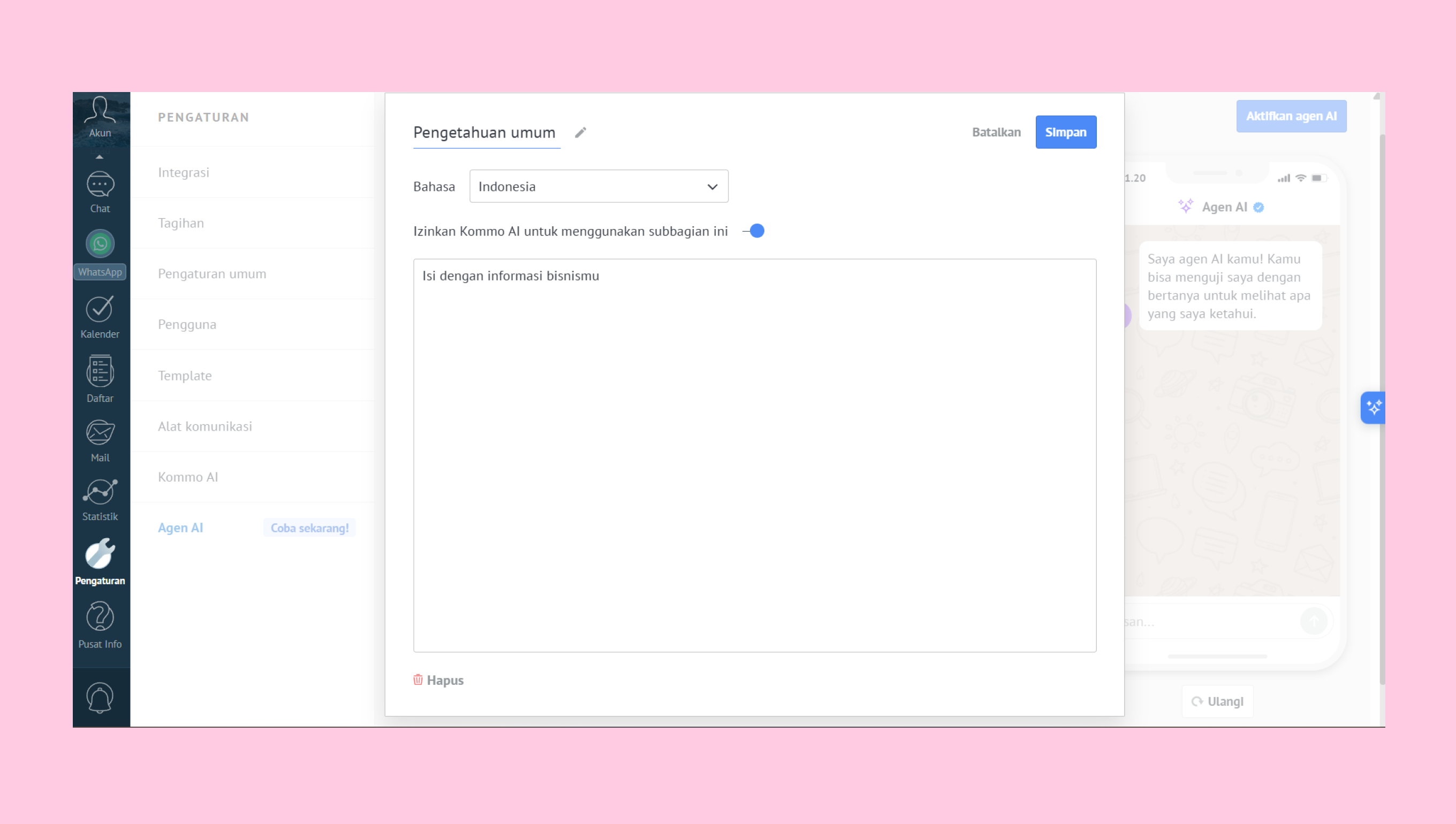Open the Bahasa Indonesia dropdown
This screenshot has width=1456, height=824.
point(598,186)
